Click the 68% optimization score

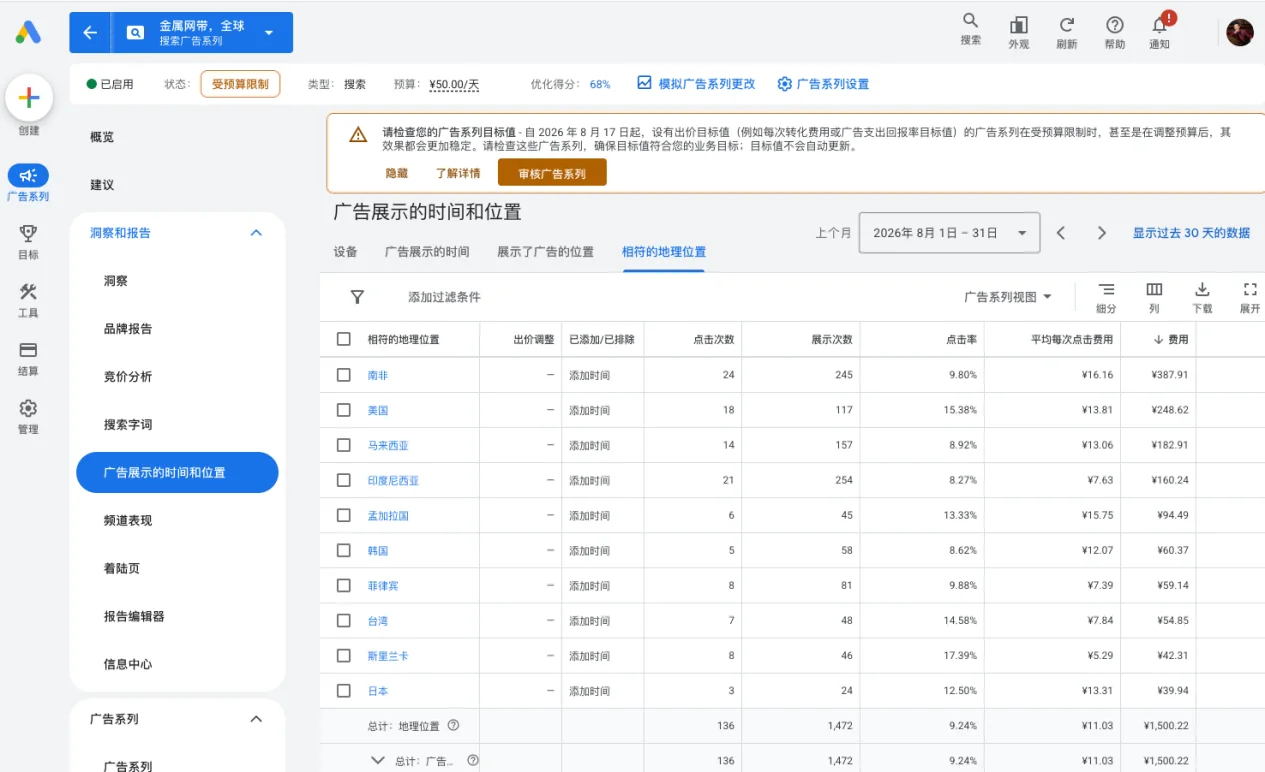click(600, 85)
